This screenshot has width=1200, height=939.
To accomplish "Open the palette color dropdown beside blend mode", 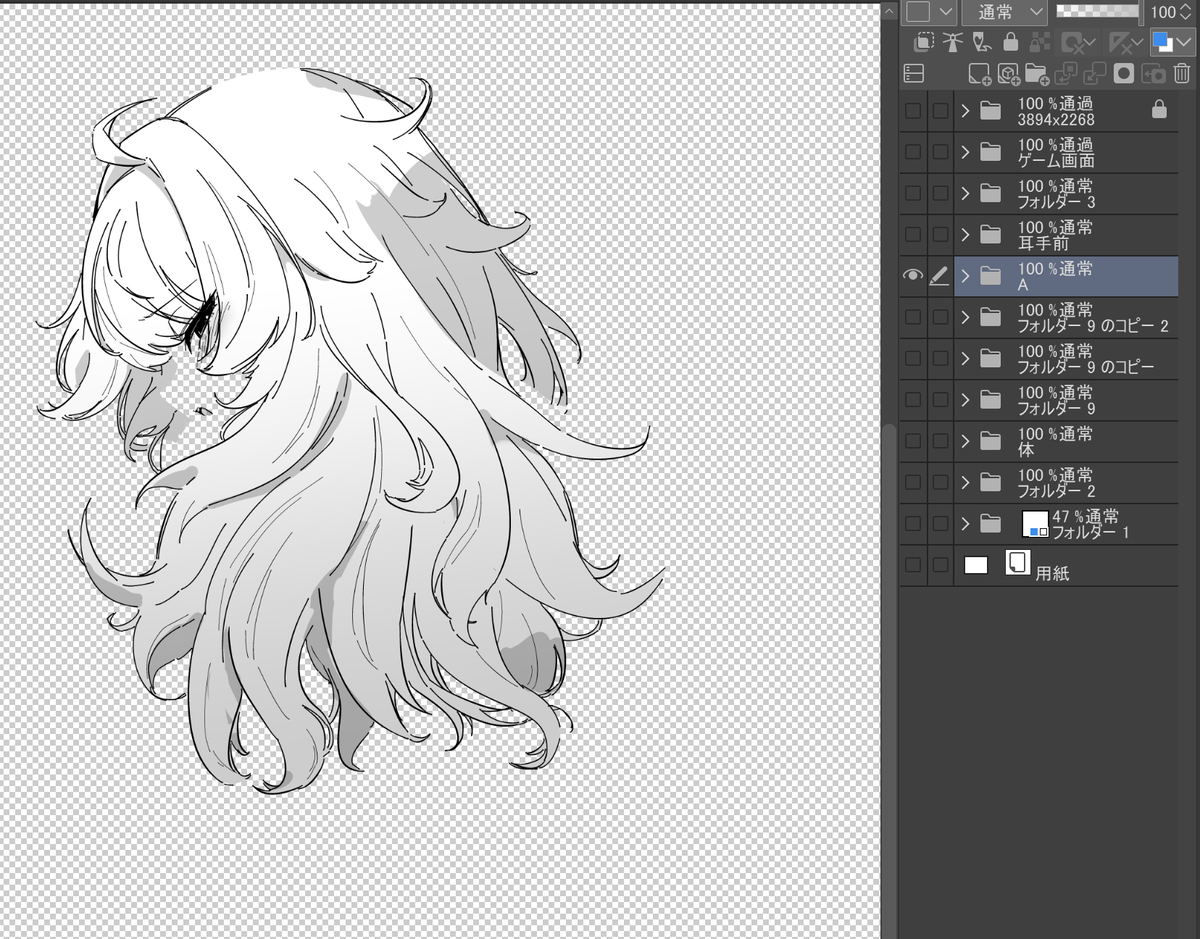I will pos(930,12).
